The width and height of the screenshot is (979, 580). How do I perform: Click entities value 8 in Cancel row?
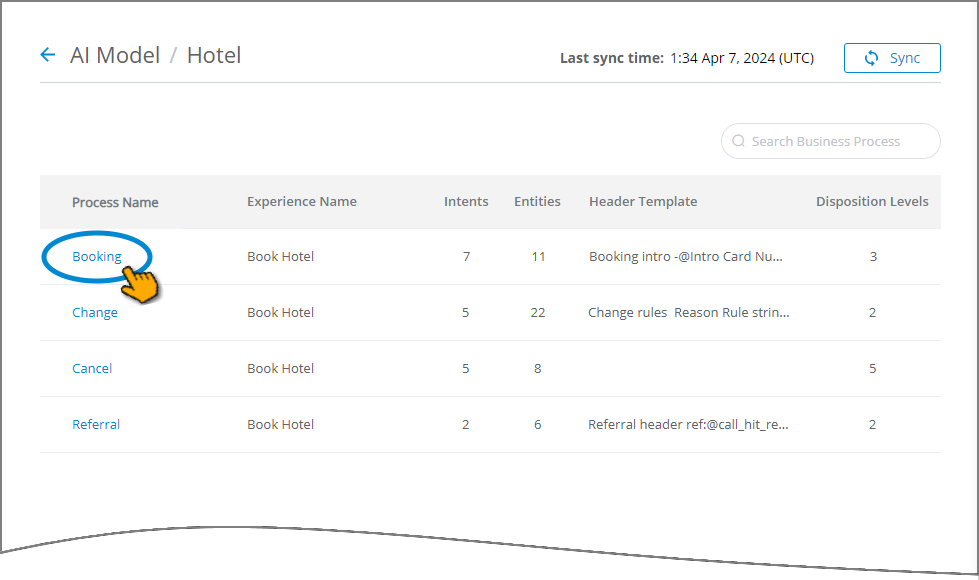coord(538,368)
